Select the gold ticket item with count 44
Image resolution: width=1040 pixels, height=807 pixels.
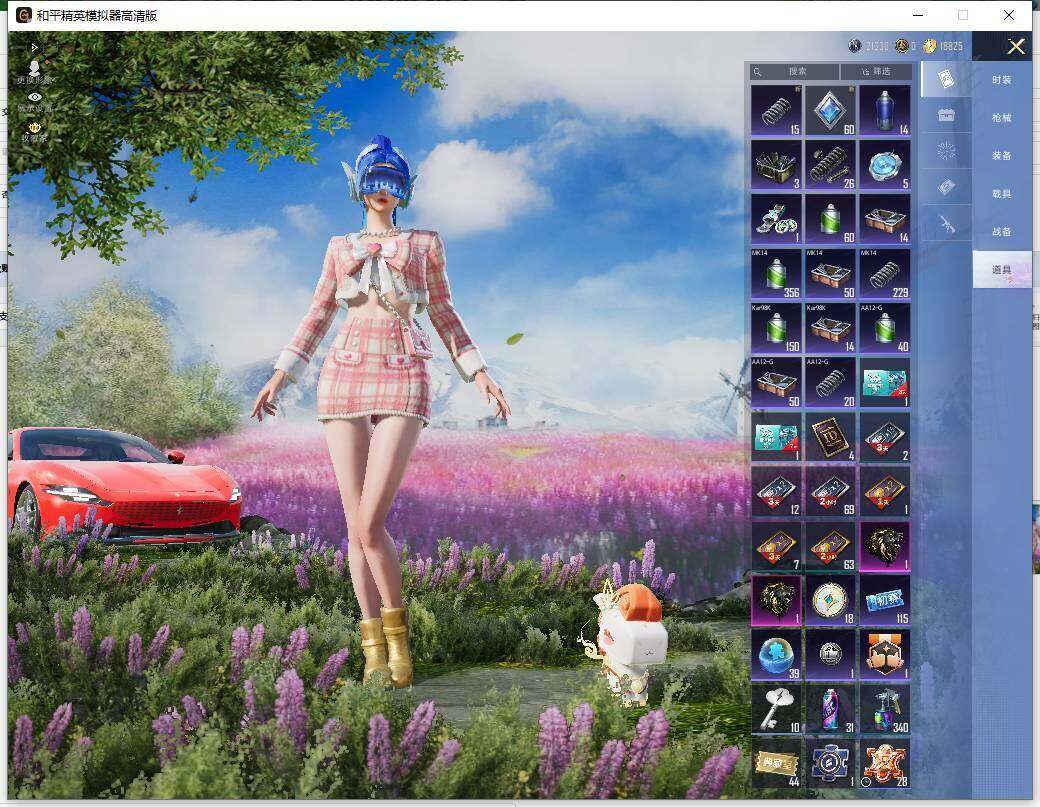coord(776,764)
